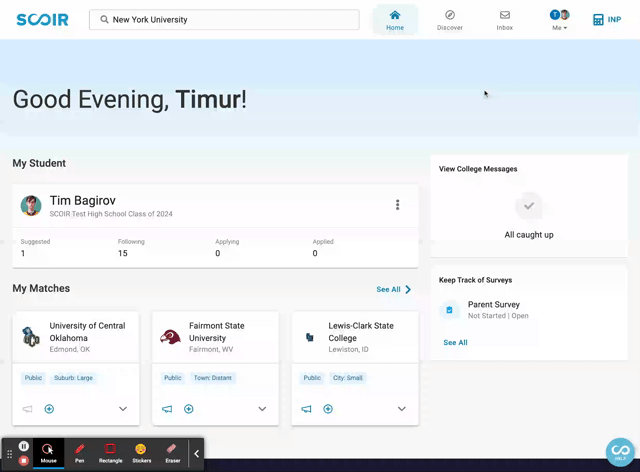Suggest Fairmont State University with megaphone
This screenshot has height=472, width=640.
point(167,409)
